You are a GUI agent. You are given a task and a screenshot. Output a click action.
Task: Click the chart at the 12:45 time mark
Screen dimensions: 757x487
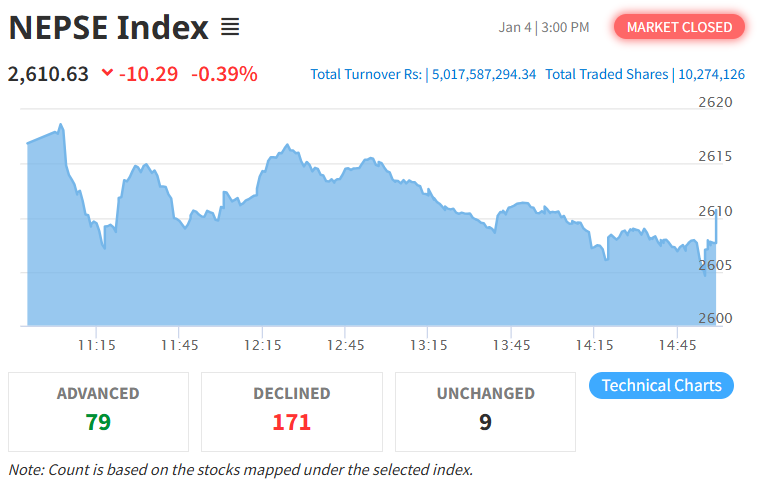point(345,250)
